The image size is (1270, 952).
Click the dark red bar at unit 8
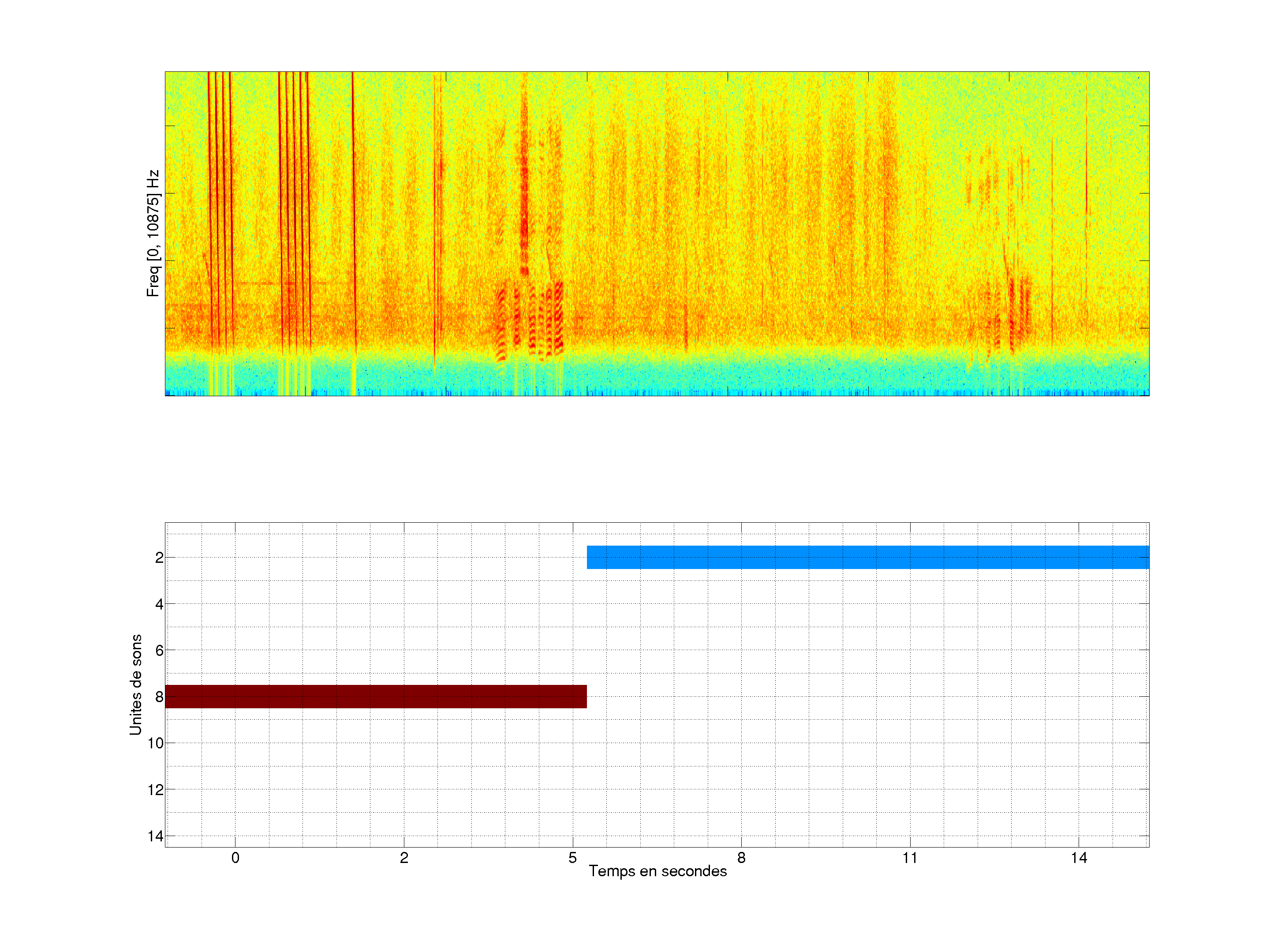pyautogui.click(x=376, y=696)
